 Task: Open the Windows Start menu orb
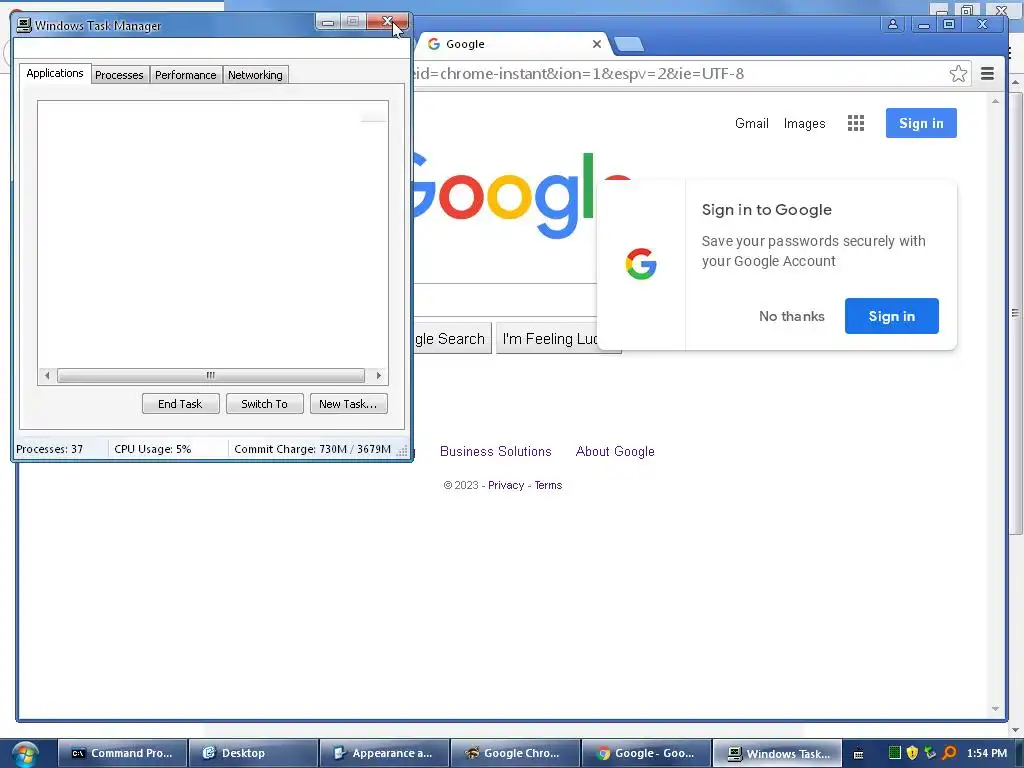24,754
